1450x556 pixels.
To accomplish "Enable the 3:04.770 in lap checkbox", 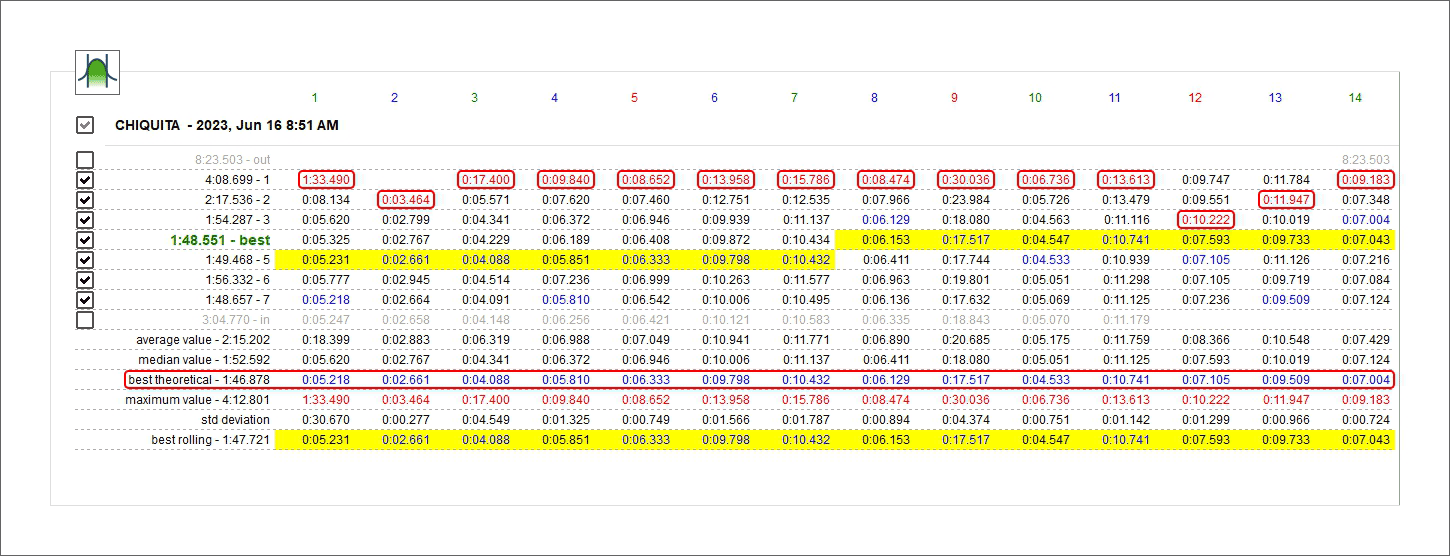I will click(x=86, y=320).
